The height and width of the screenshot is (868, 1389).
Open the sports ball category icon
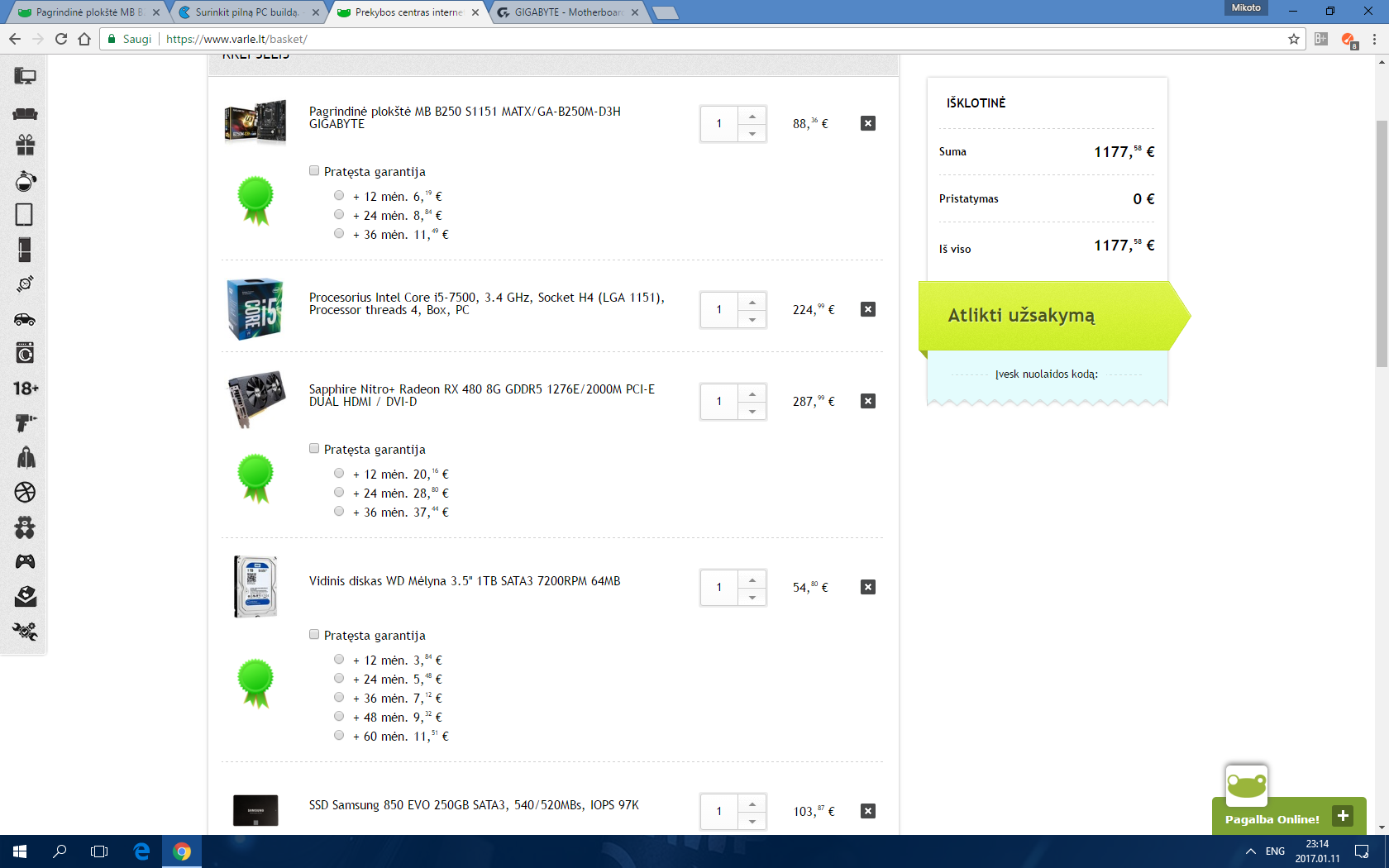(x=25, y=493)
